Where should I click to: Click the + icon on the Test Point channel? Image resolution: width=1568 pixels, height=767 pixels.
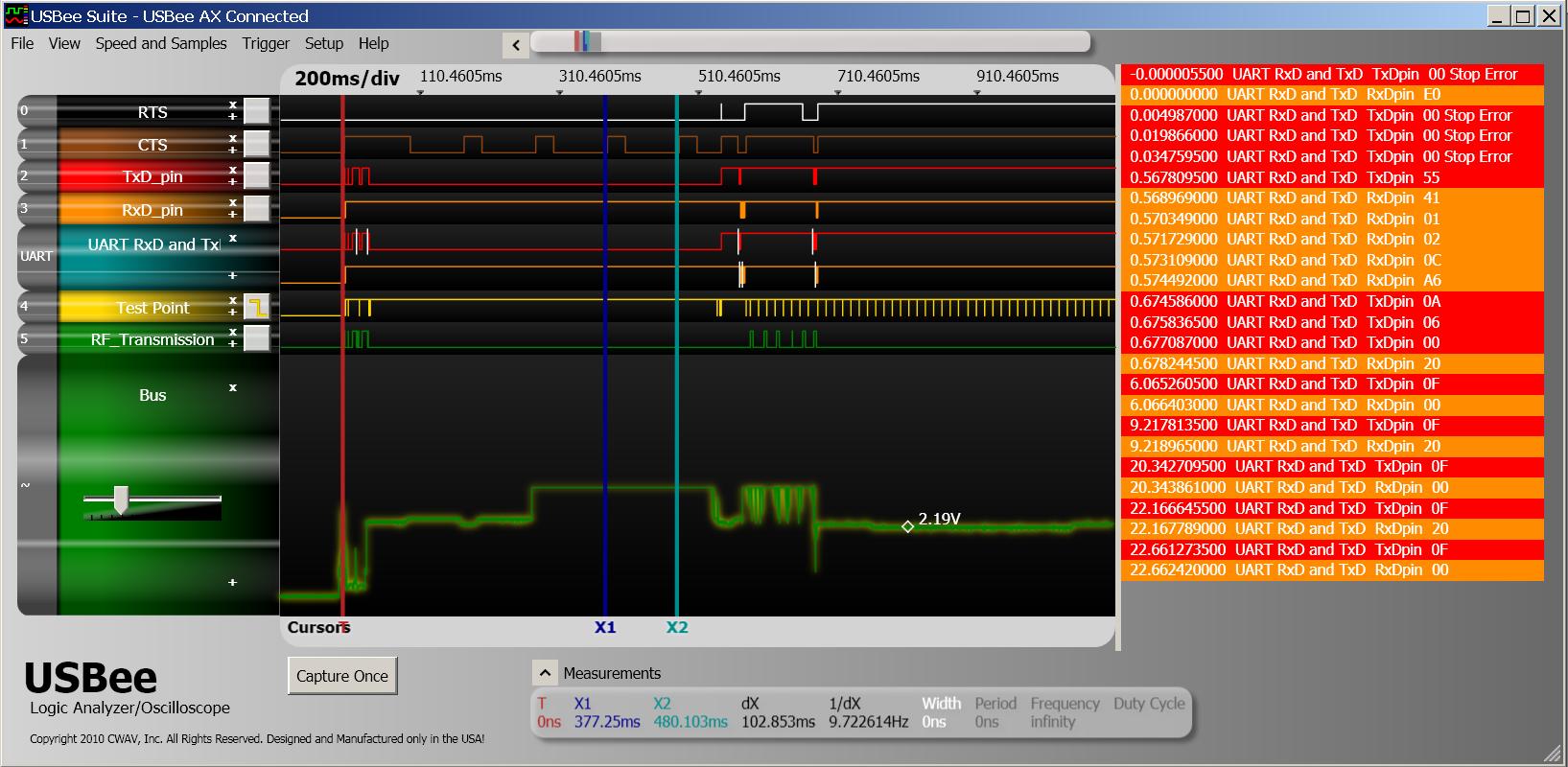[x=232, y=313]
